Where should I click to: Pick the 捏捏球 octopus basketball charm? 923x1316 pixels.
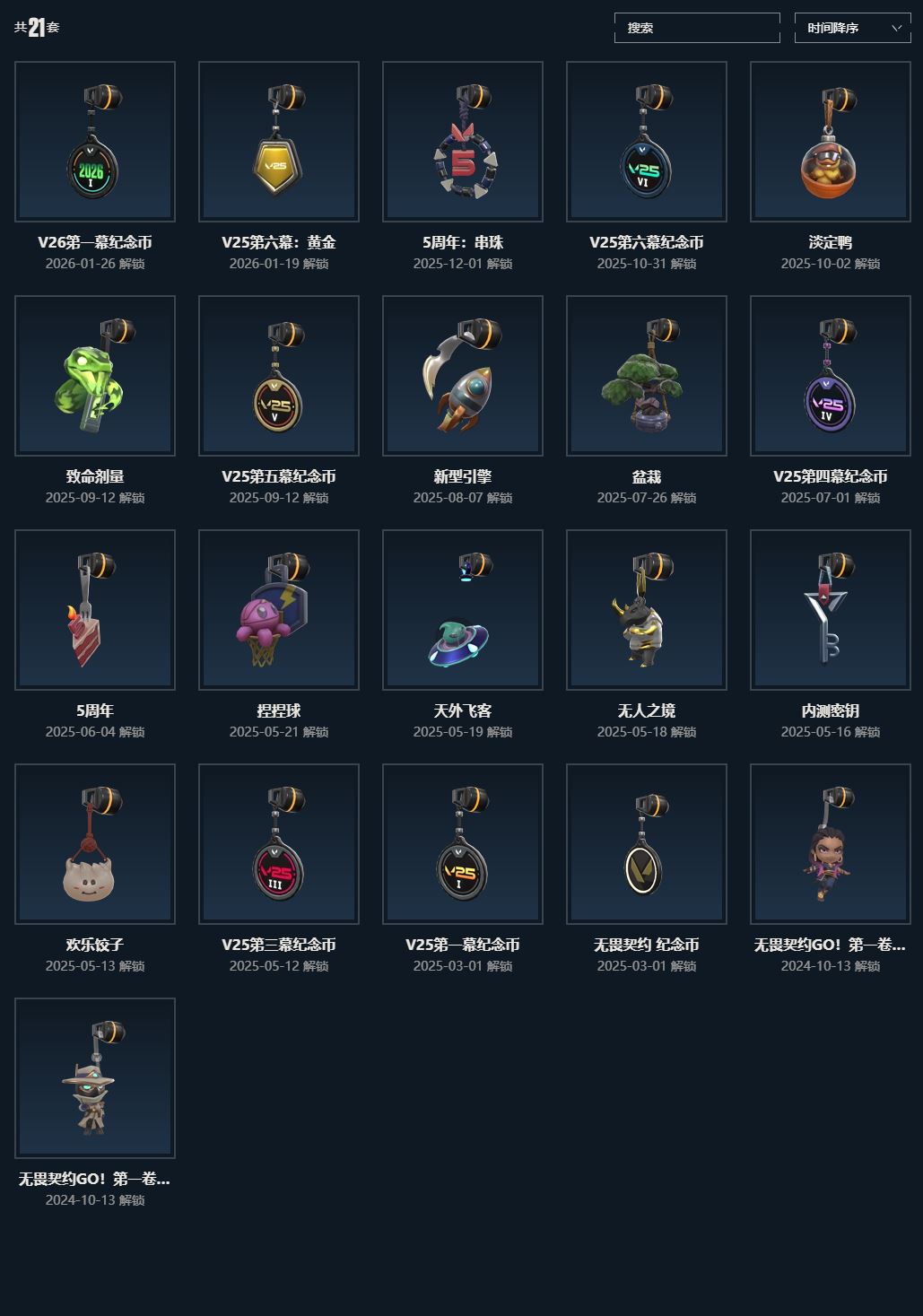(x=279, y=610)
